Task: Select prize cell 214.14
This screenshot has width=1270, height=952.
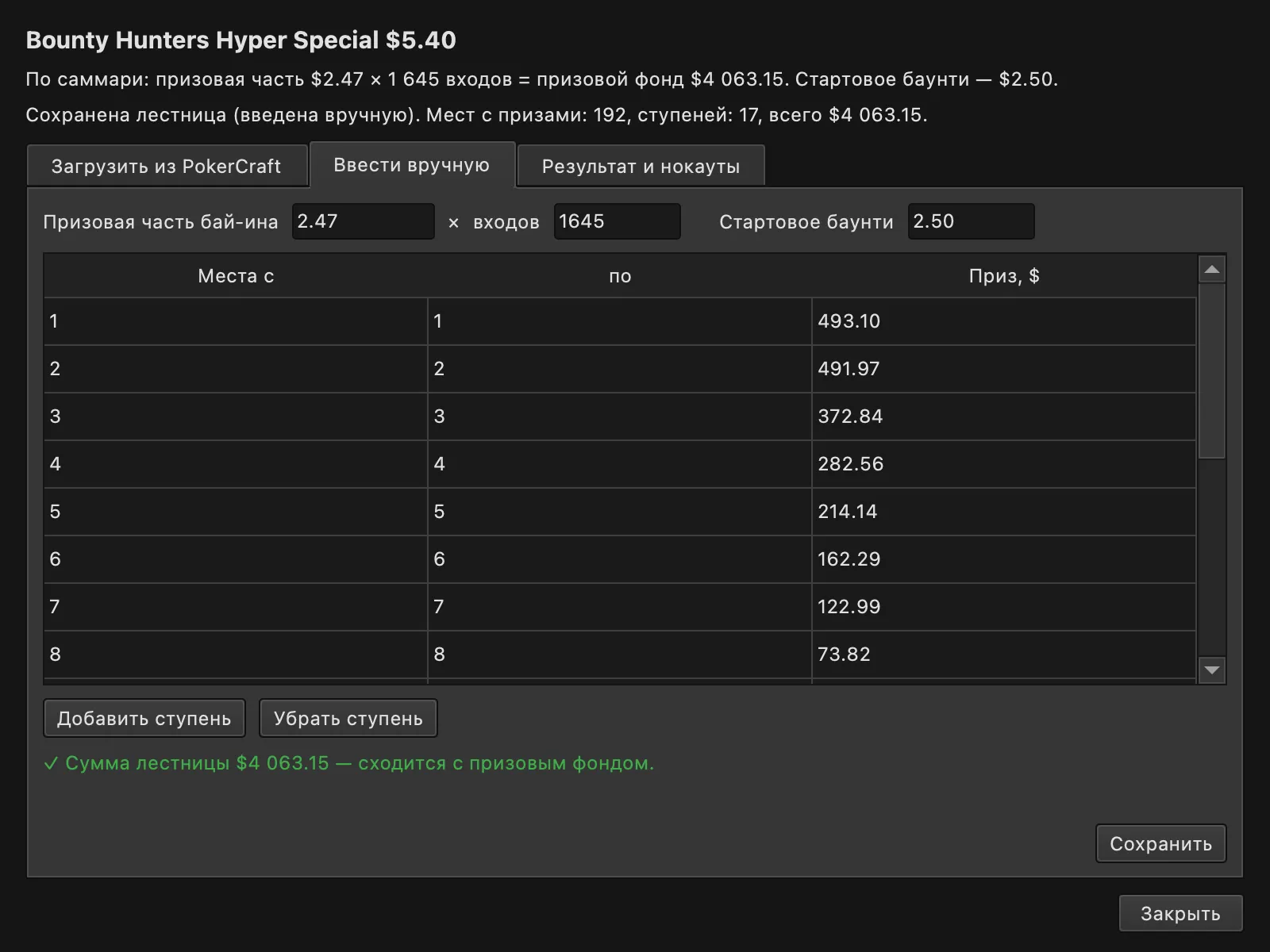Action: pos(1004,512)
